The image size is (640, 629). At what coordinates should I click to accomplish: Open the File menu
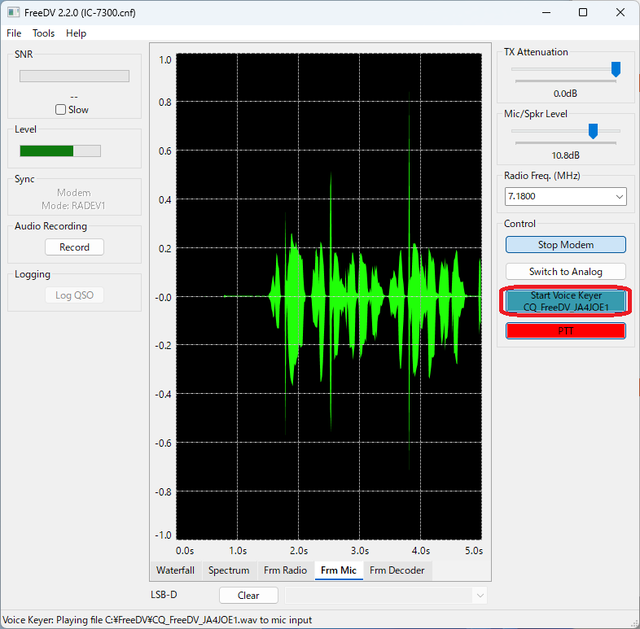[14, 33]
